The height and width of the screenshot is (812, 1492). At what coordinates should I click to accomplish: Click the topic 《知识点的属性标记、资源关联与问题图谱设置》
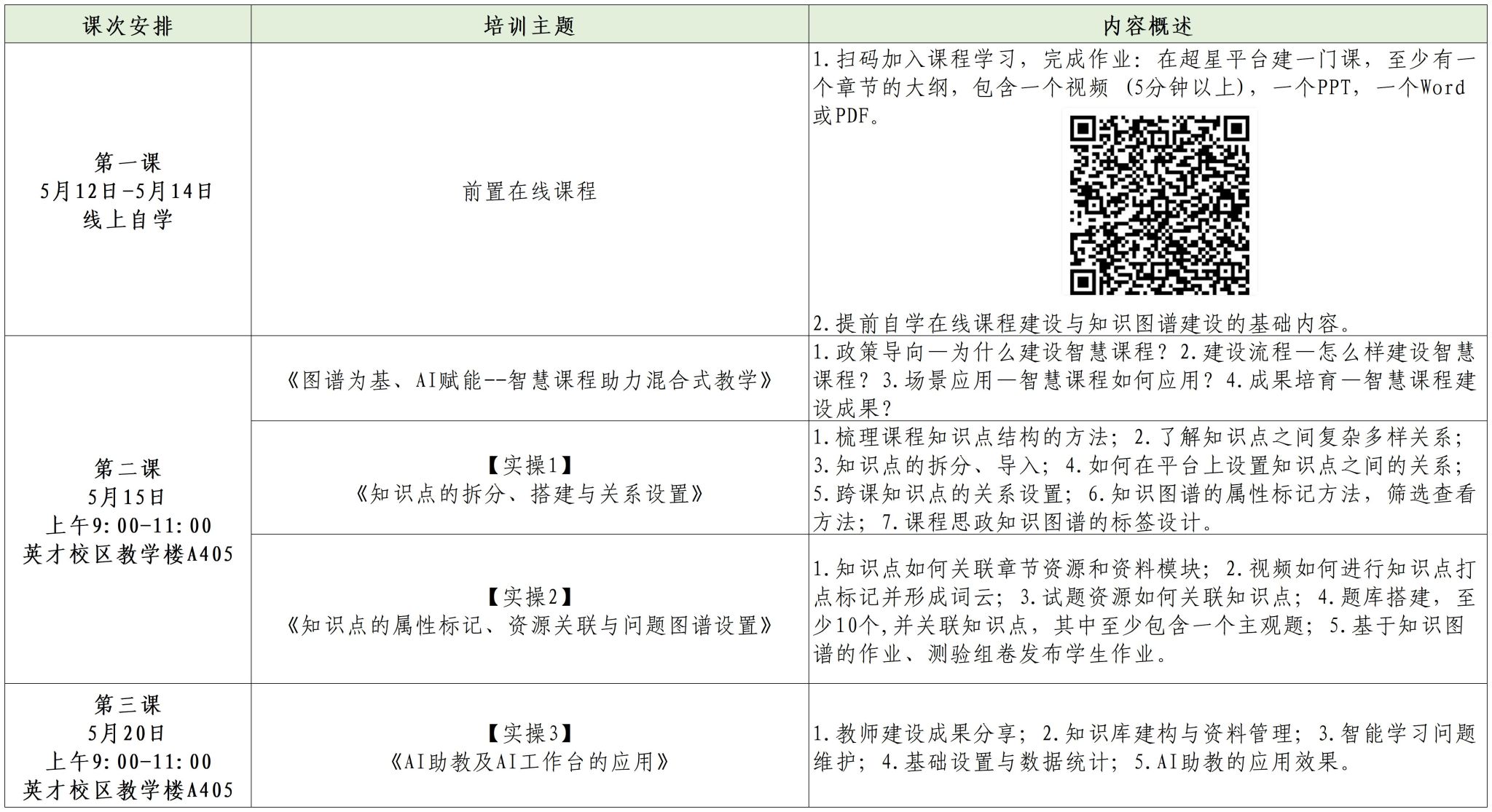pyautogui.click(x=530, y=625)
